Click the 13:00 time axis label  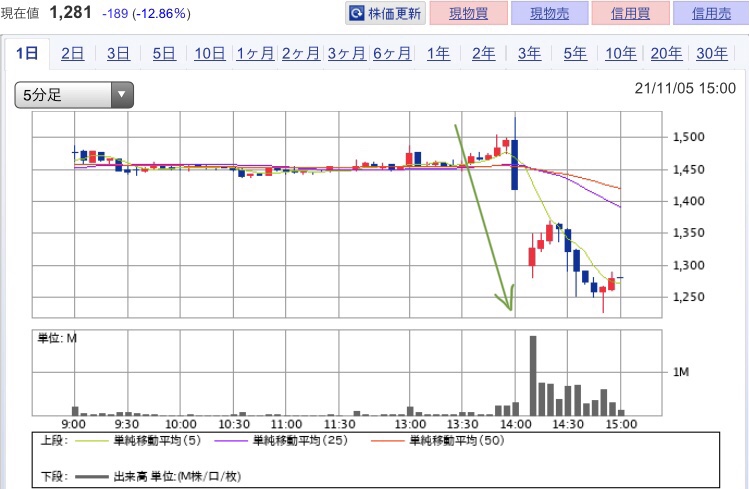coord(410,424)
